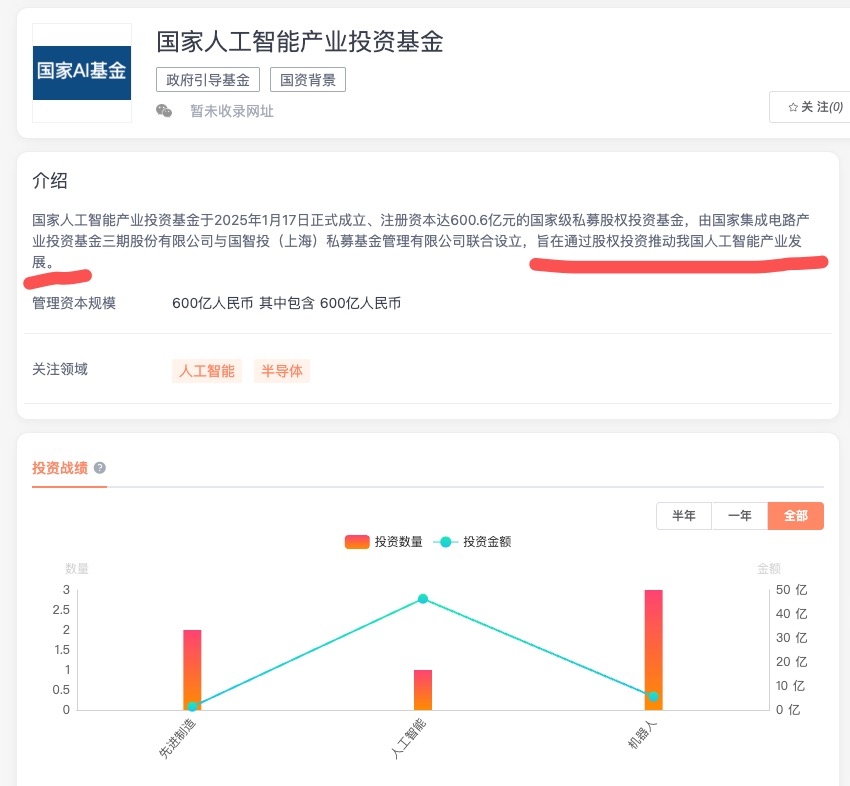Click the 介绍 section heading
This screenshot has height=786, width=850.
coord(50,181)
